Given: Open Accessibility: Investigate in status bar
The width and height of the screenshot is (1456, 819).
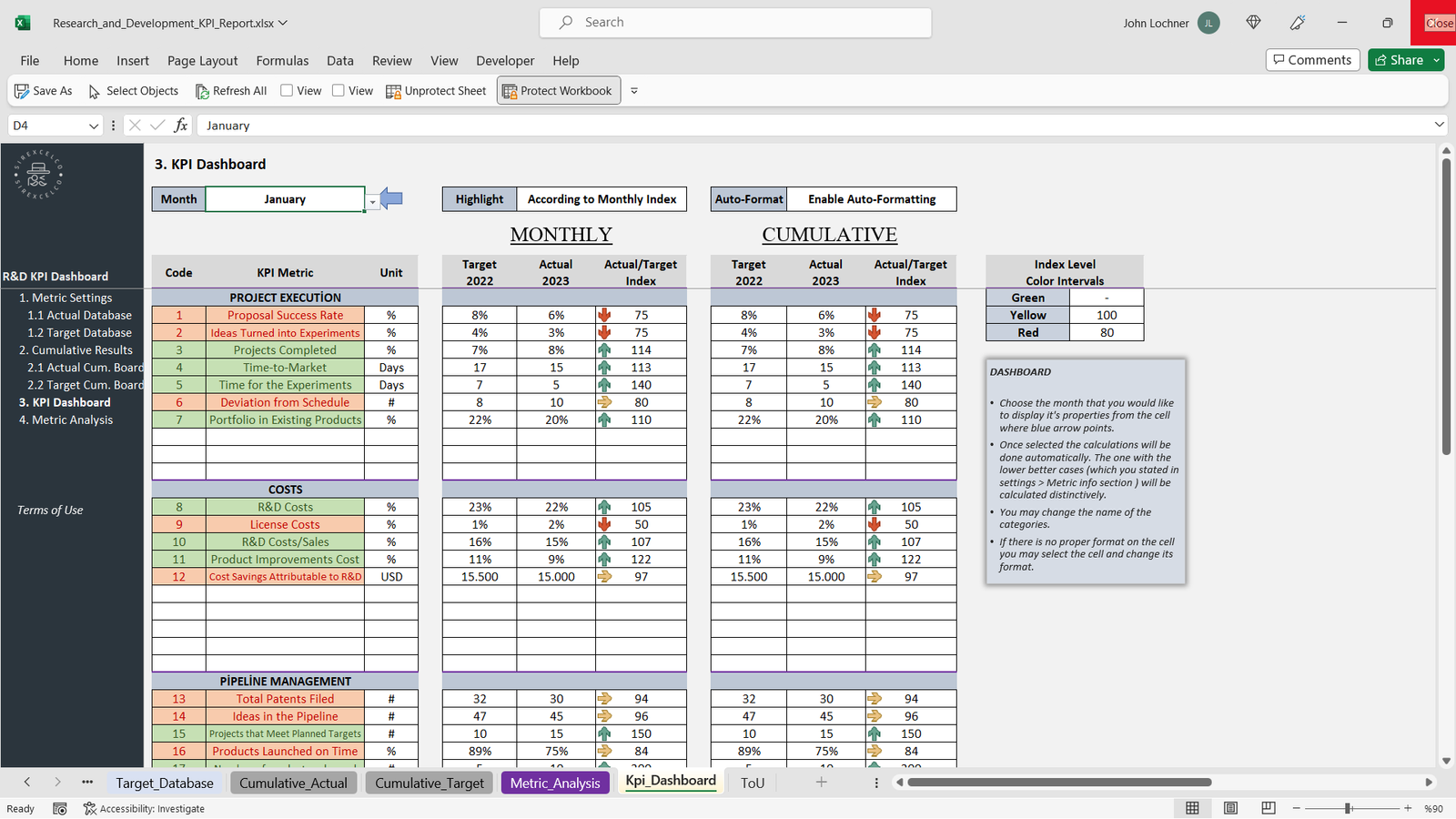Looking at the screenshot, I should (144, 808).
